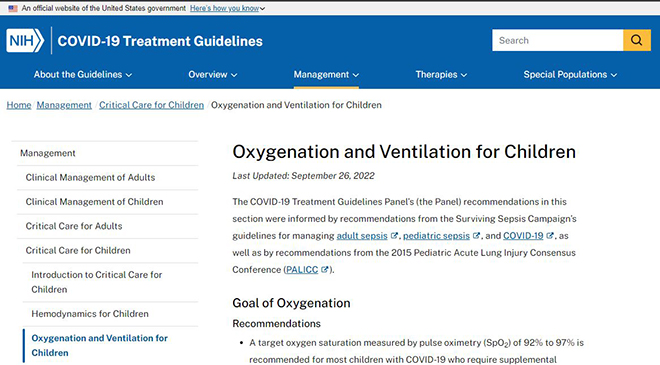Open Hemodynamics for Children in sidebar
660x365 pixels.
point(90,314)
